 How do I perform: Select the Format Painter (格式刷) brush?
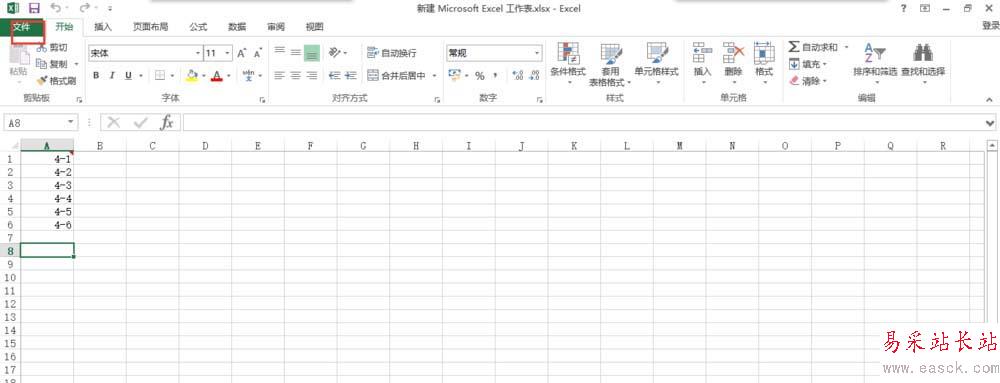click(x=56, y=81)
